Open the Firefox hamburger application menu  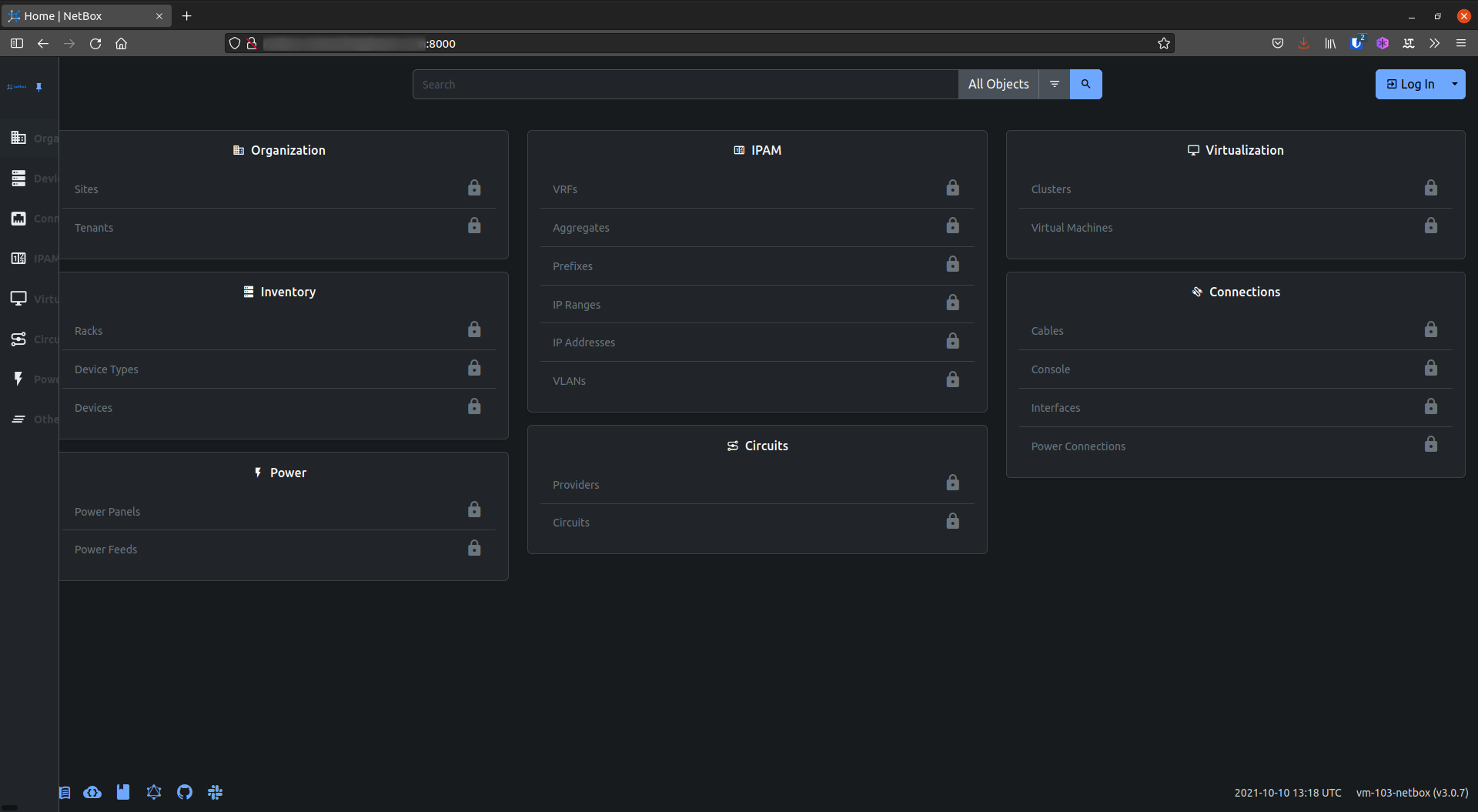point(1460,43)
